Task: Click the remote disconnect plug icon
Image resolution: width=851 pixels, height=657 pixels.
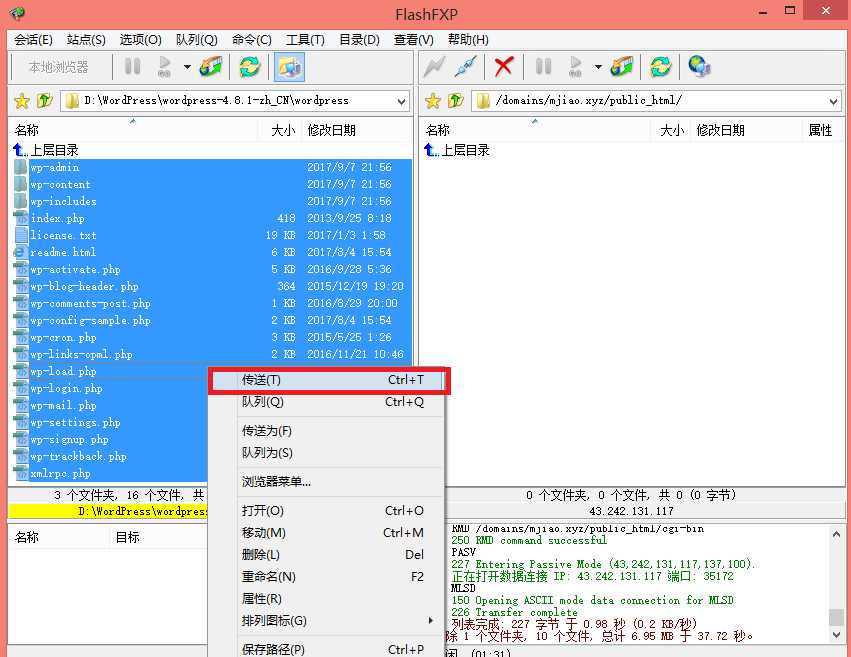Action: [466, 67]
